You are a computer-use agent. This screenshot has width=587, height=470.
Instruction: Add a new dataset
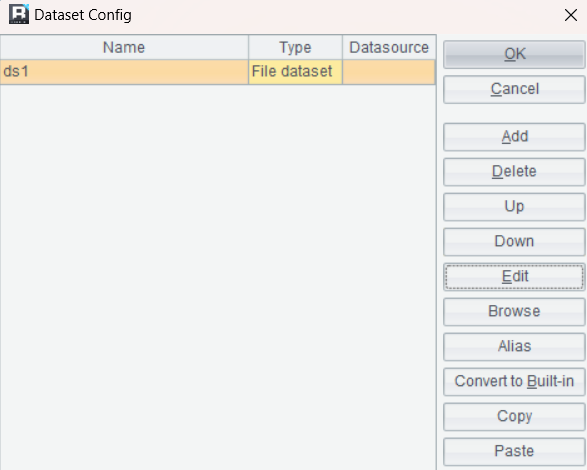click(x=514, y=137)
